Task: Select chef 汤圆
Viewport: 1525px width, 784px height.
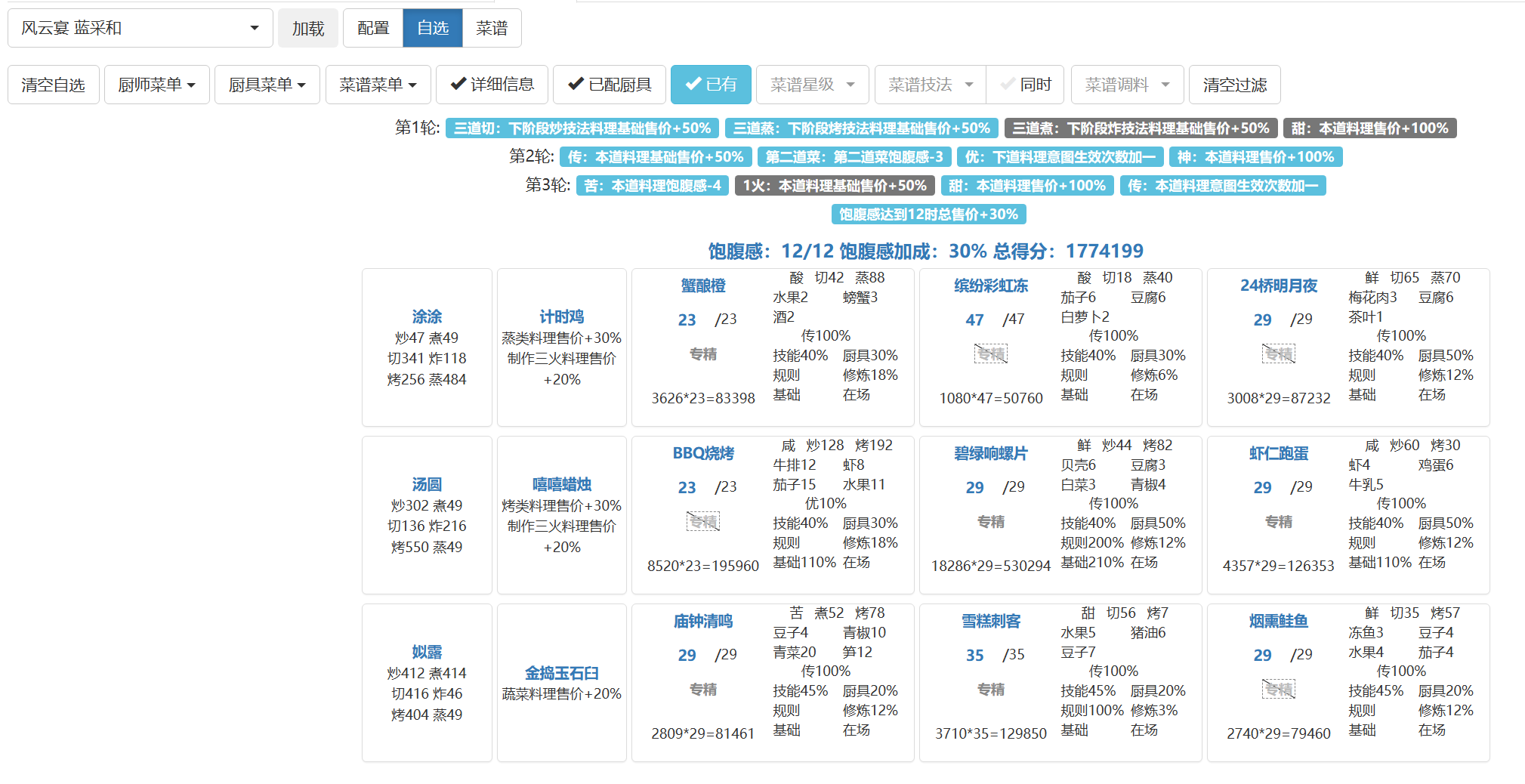Action: (427, 484)
